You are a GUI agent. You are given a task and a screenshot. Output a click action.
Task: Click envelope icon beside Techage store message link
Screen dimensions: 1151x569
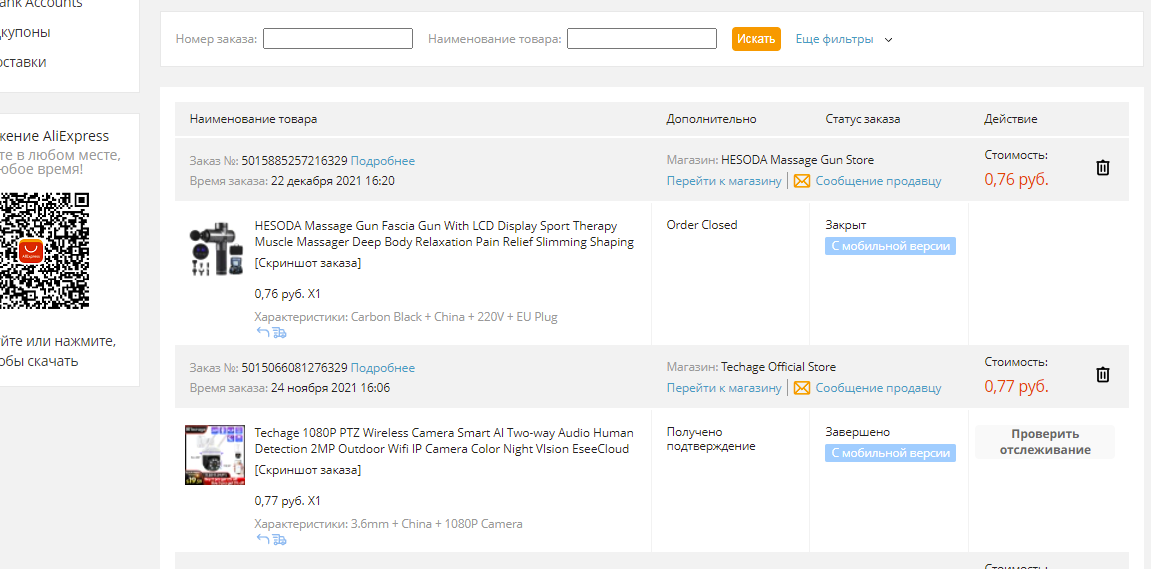[x=802, y=388]
